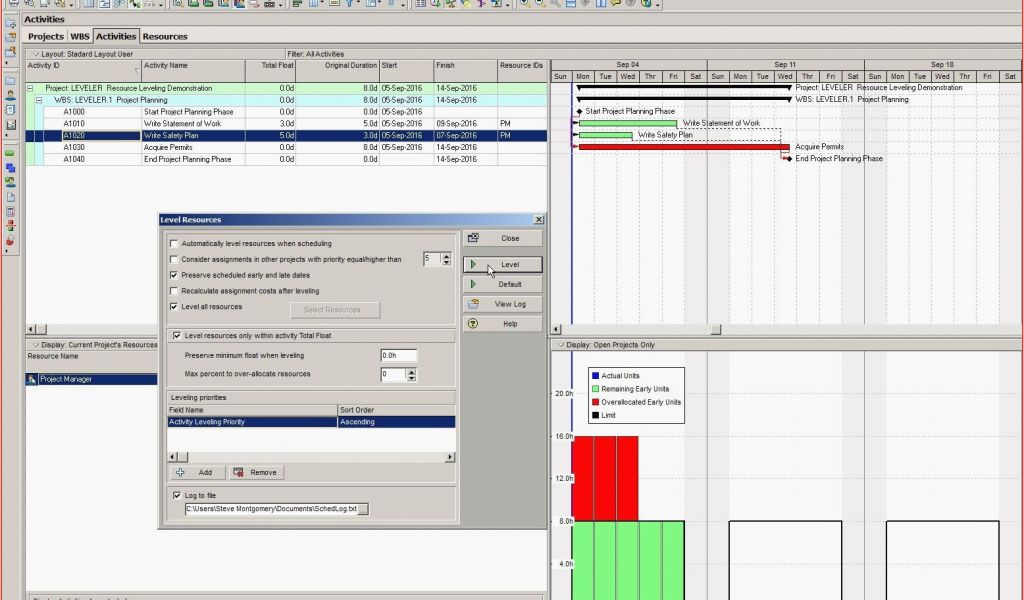This screenshot has height=600, width=1024.
Task: Toggle the Log to file checkbox
Action: tap(175, 494)
